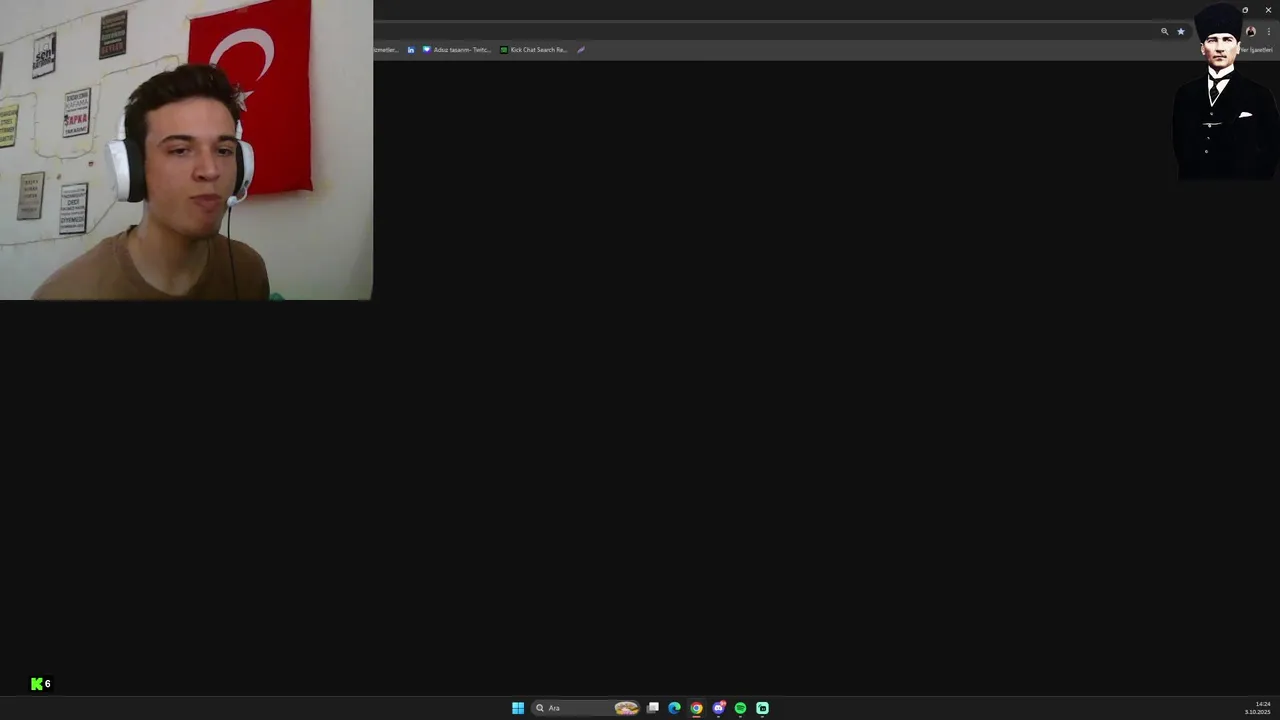Image resolution: width=1280 pixels, height=720 pixels.
Task: Open Discord from the taskbar
Action: point(718,708)
